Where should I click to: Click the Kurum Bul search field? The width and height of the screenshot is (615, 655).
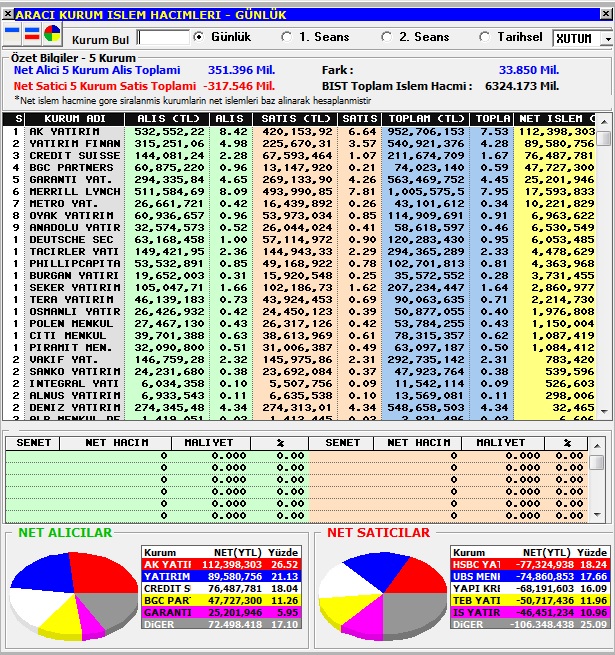coord(163,38)
